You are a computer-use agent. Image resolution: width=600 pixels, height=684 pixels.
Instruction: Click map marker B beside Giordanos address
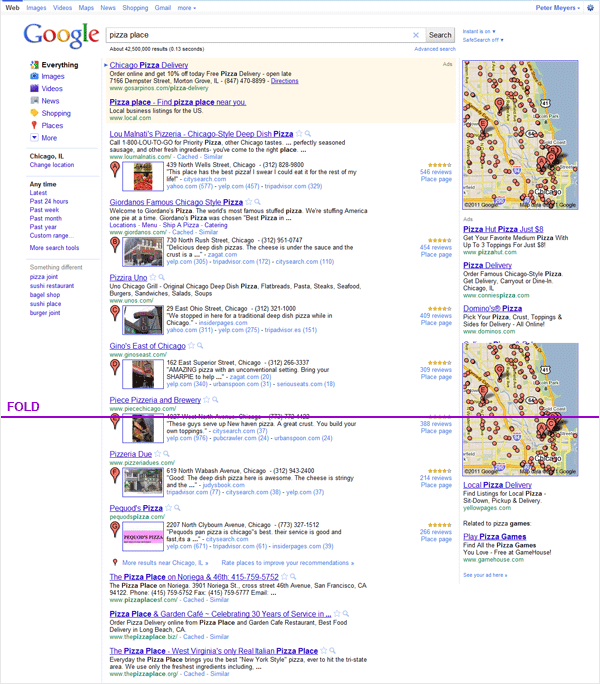point(115,245)
